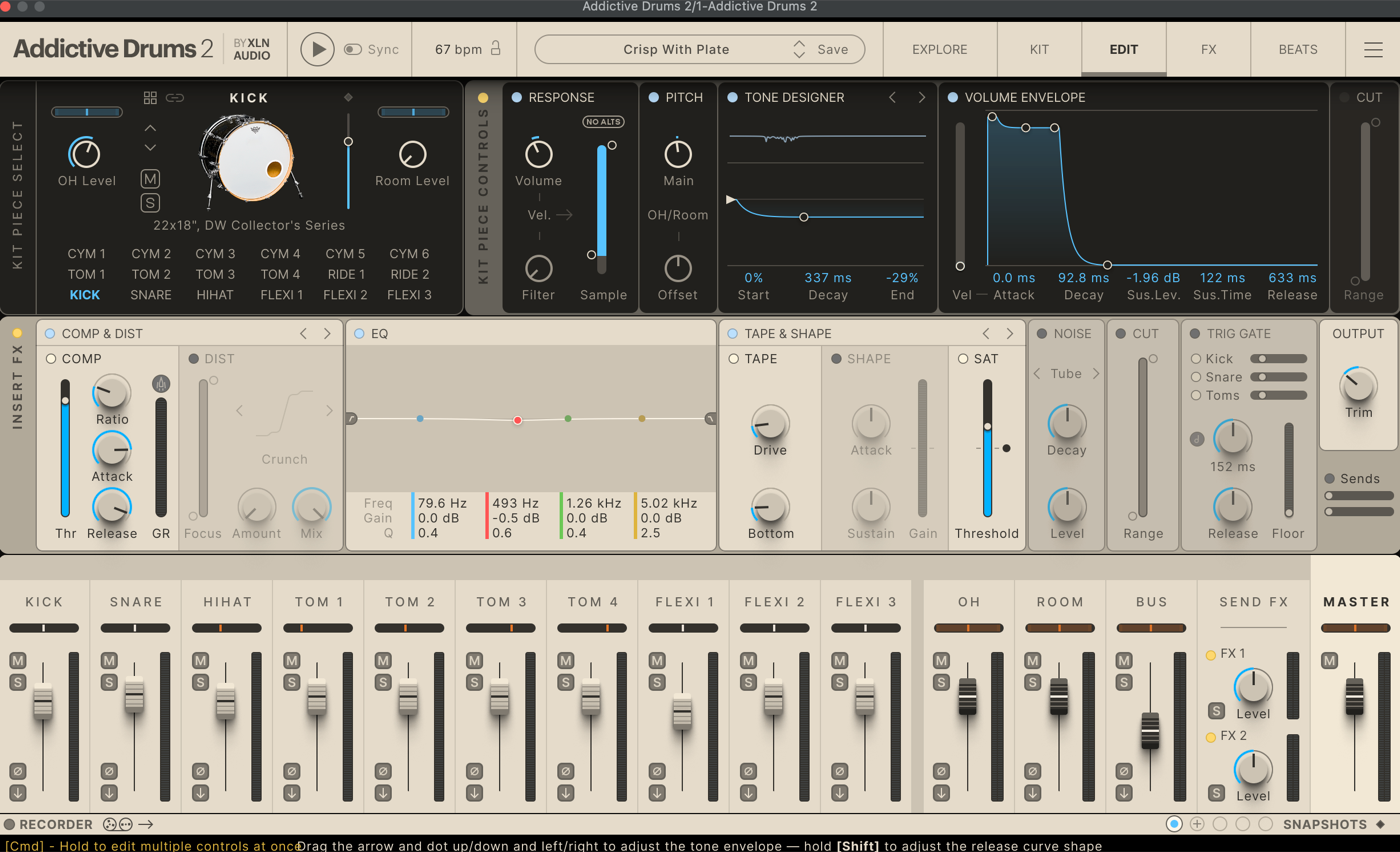1400x852 pixels.
Task: Switch to the KIT tab
Action: 1040,49
